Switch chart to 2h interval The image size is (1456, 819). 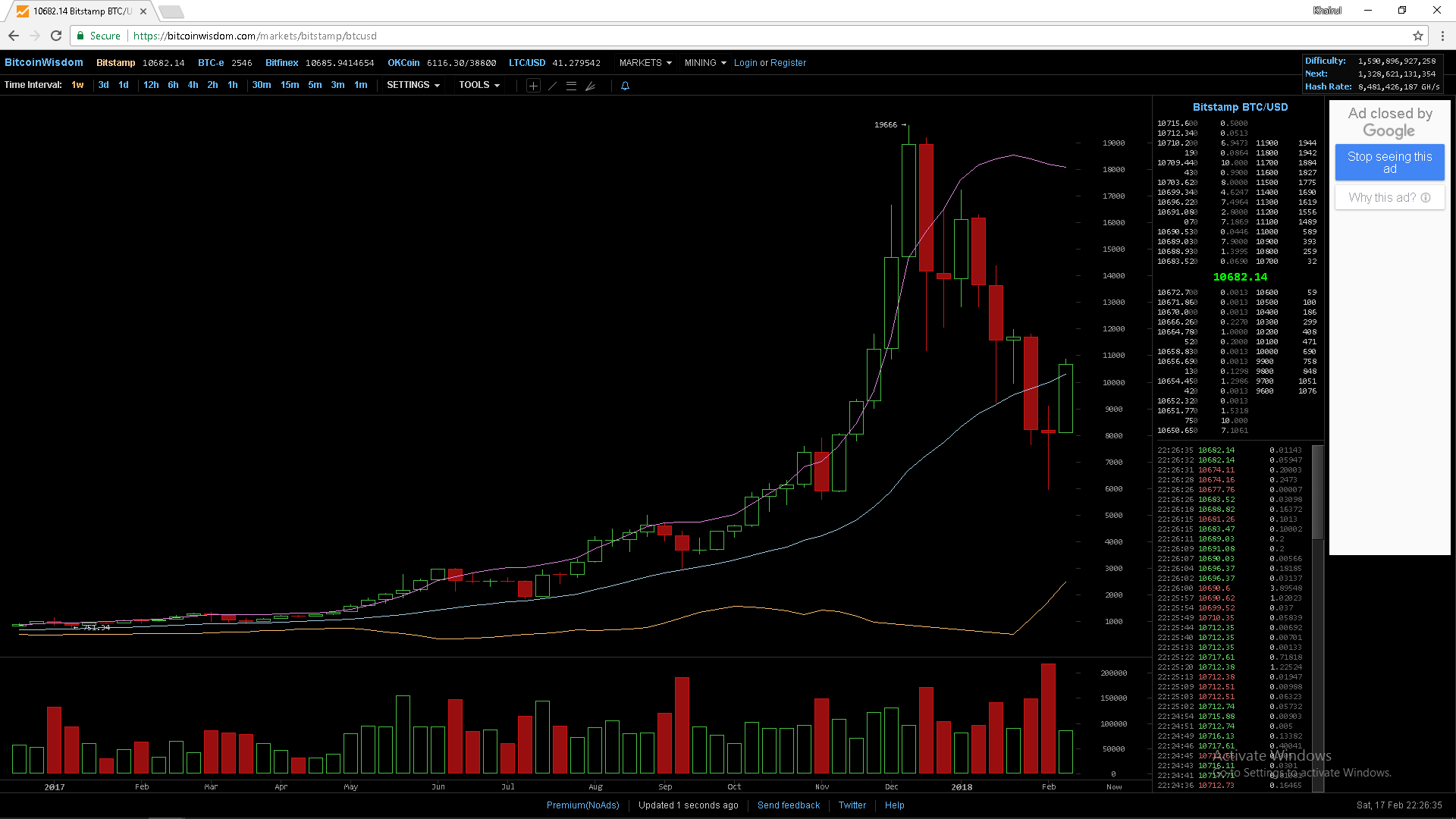pyautogui.click(x=212, y=85)
